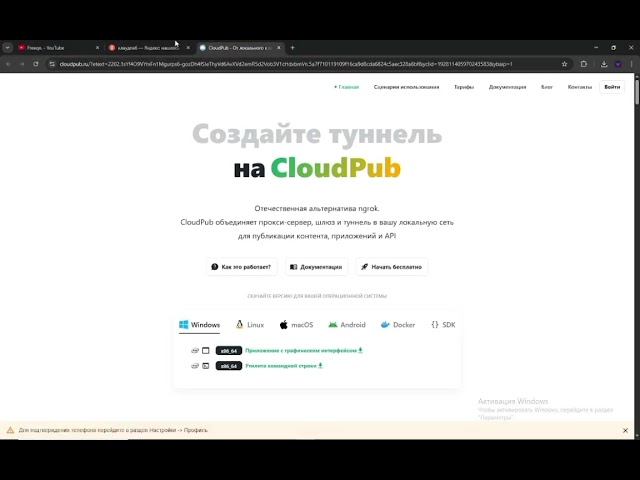Click the purple profile icon in toolbar

pos(618,64)
